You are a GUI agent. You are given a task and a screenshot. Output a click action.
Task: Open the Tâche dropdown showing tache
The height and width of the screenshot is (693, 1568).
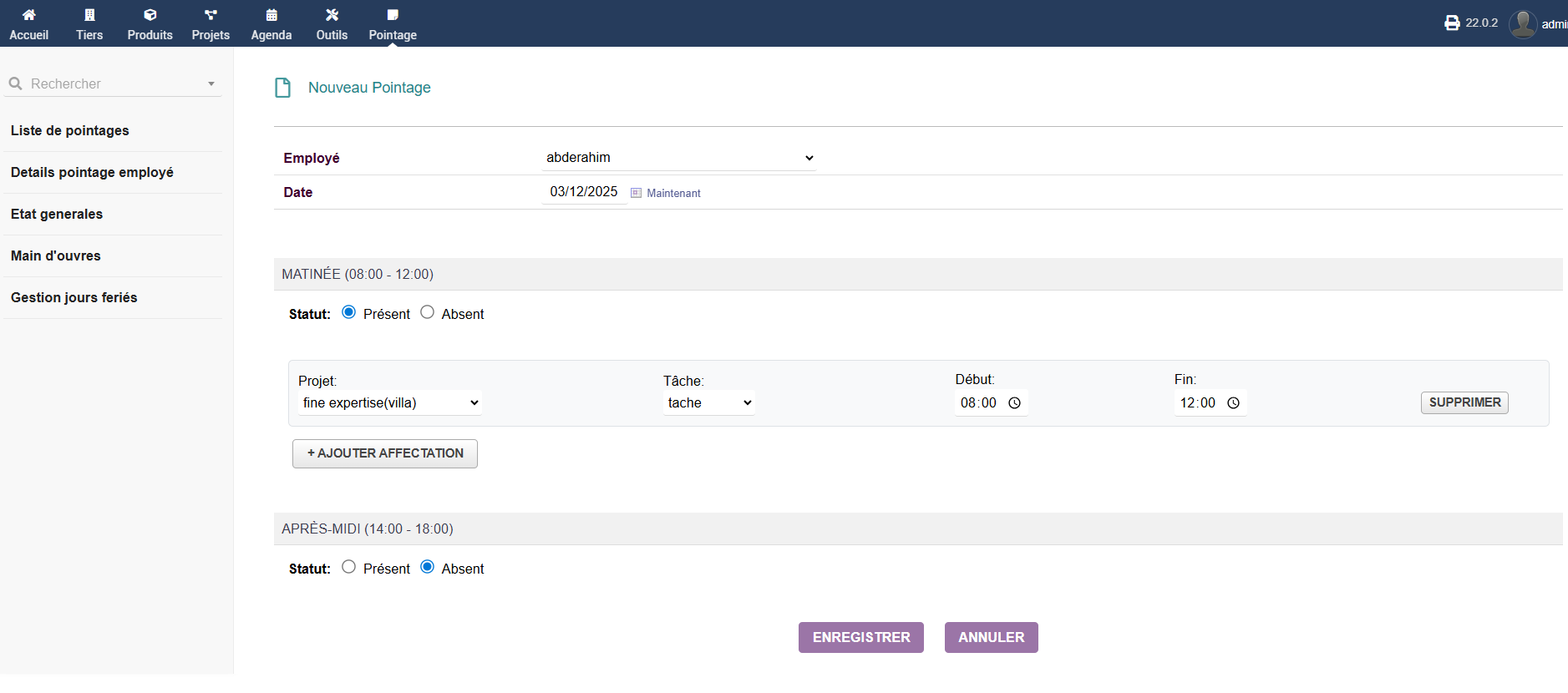pos(709,403)
